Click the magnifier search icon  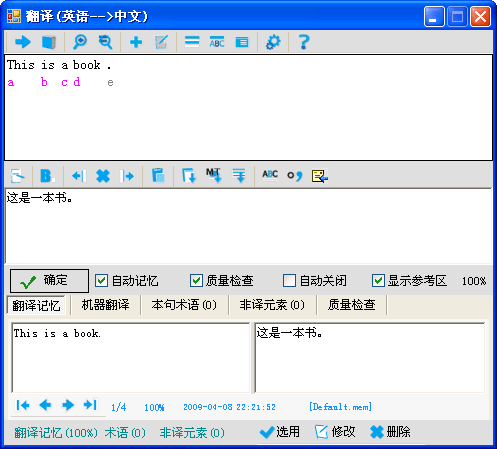coord(80,42)
